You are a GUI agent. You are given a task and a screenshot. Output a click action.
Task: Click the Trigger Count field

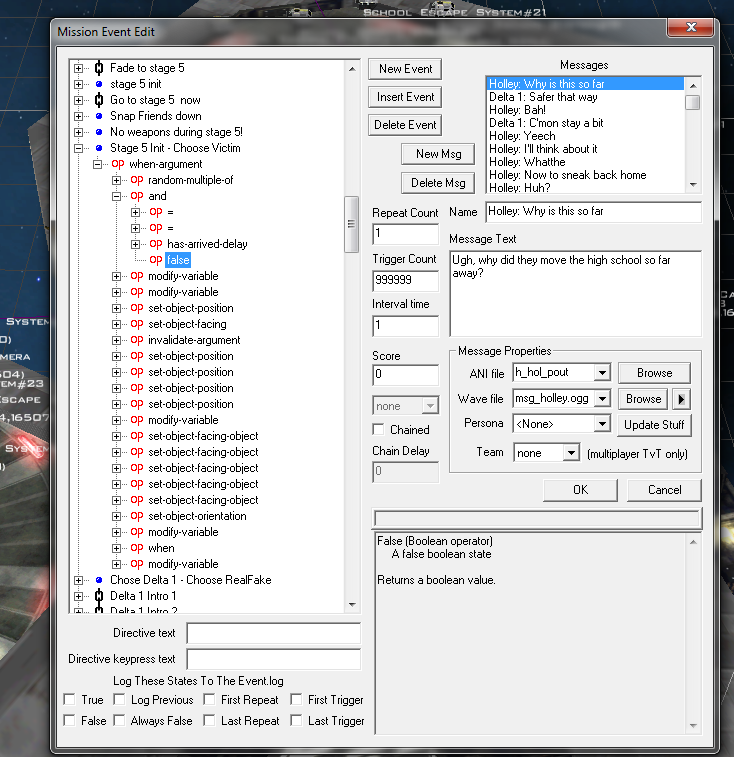tap(405, 280)
